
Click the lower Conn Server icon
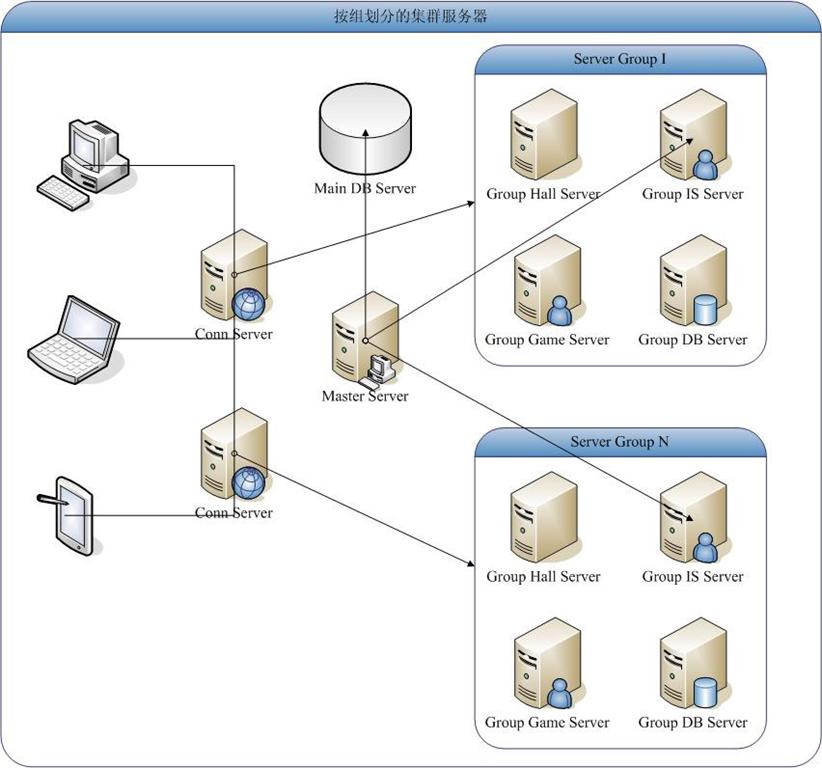(x=234, y=454)
